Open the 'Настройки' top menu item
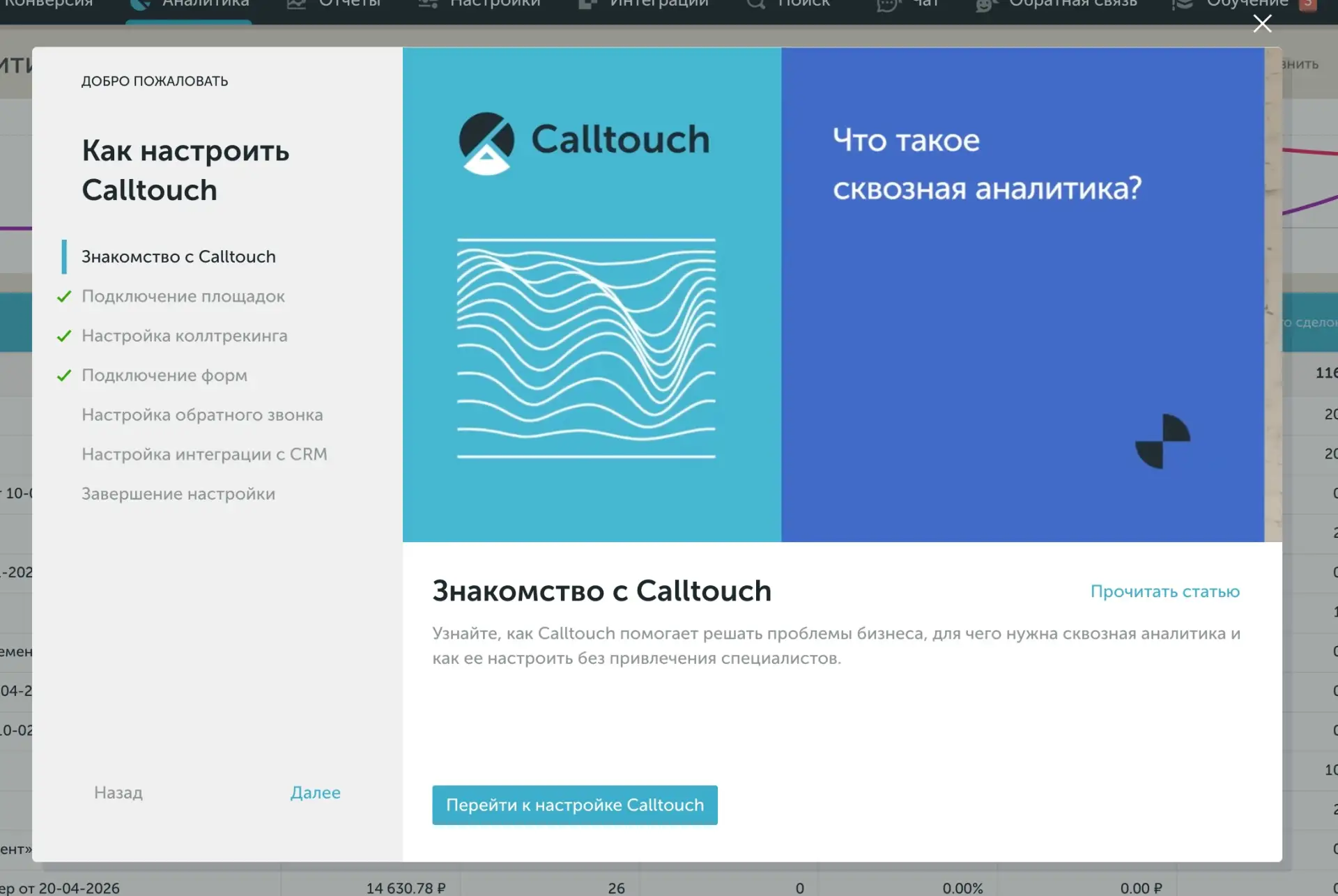Image resolution: width=1338 pixels, height=896 pixels. coord(478,5)
